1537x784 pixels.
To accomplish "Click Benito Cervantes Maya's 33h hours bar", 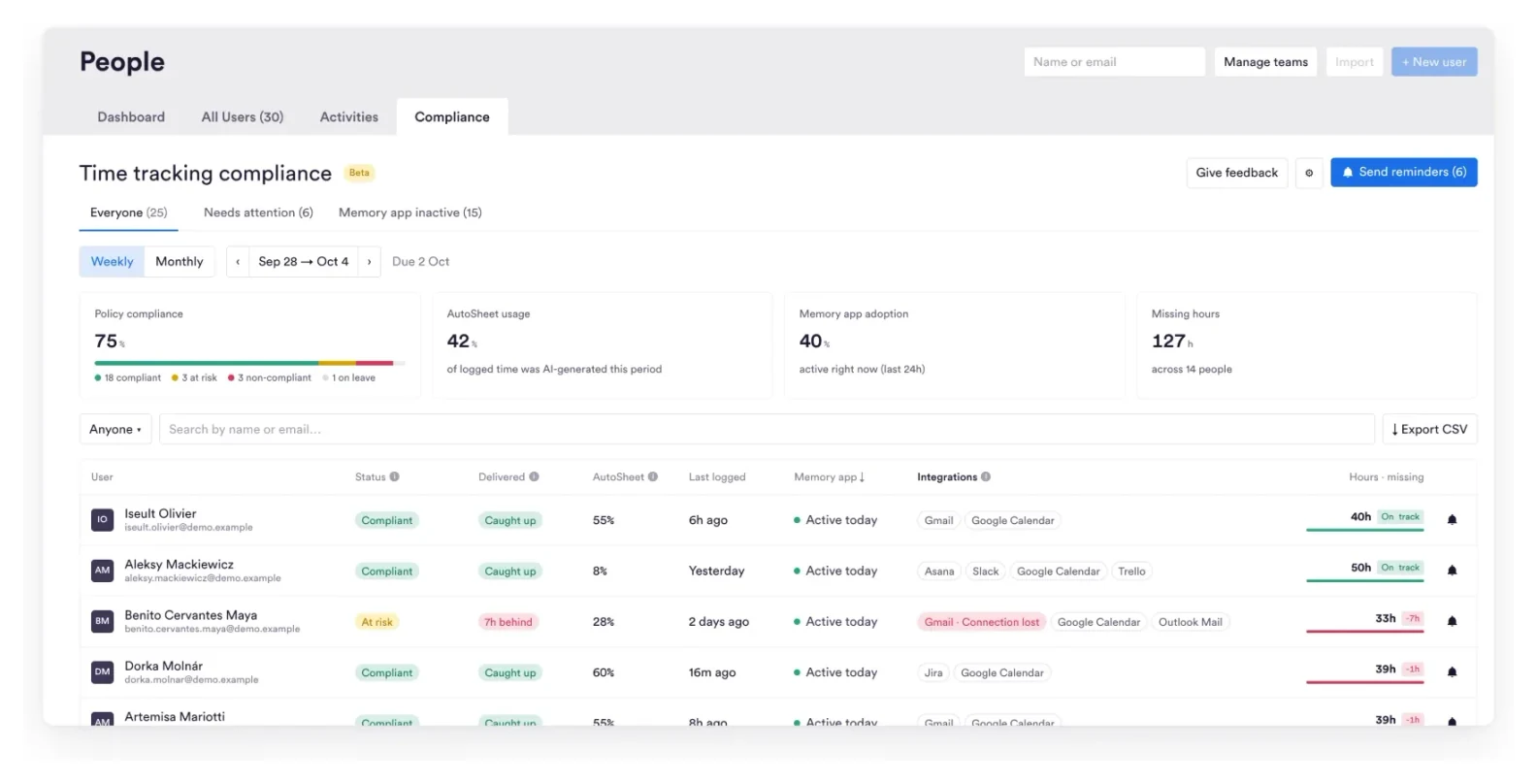I will [x=1364, y=630].
